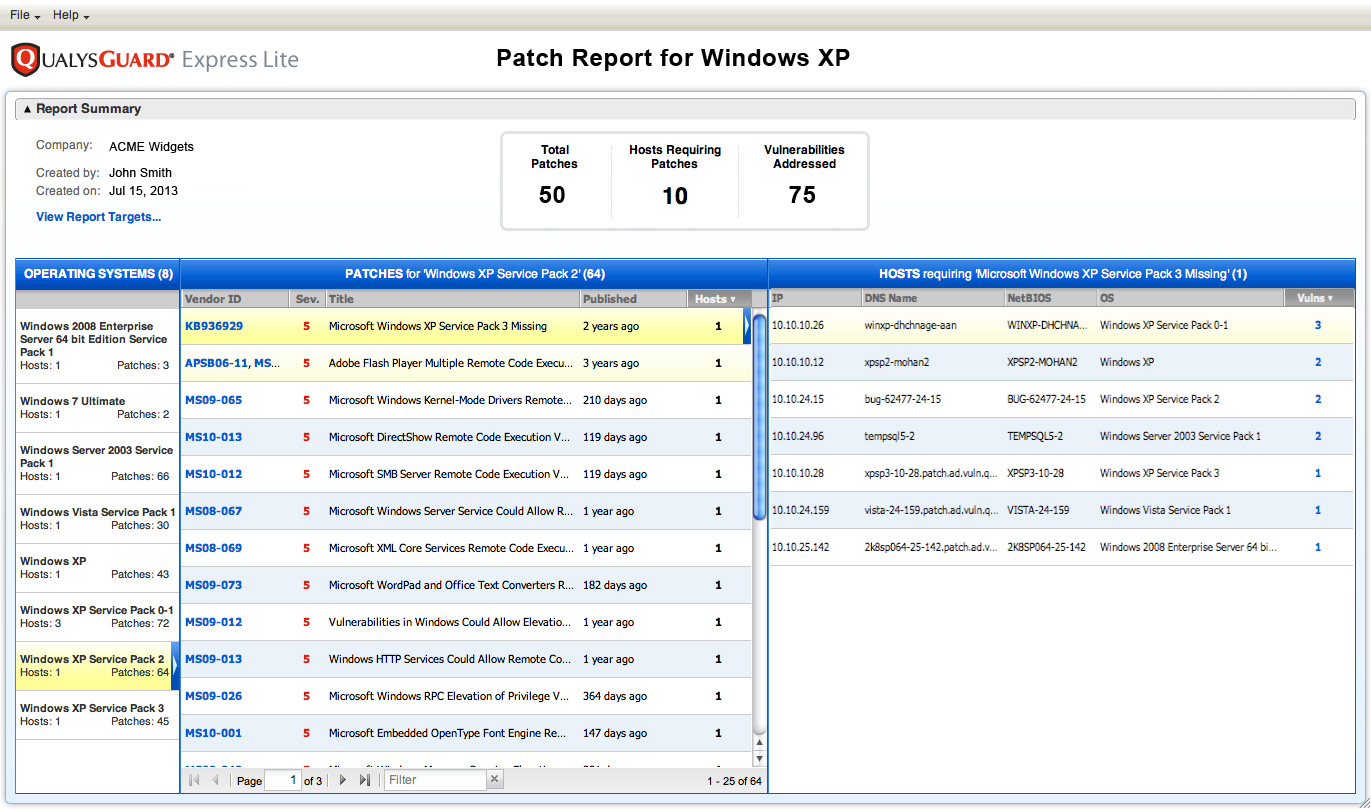This screenshot has height=809, width=1371.
Task: Open the Help menu
Action: [70, 15]
